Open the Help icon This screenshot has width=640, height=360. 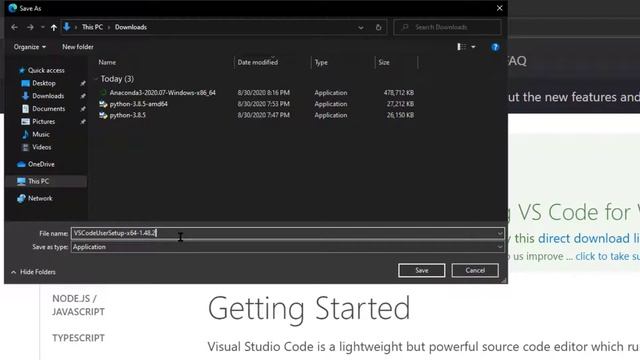click(x=495, y=47)
